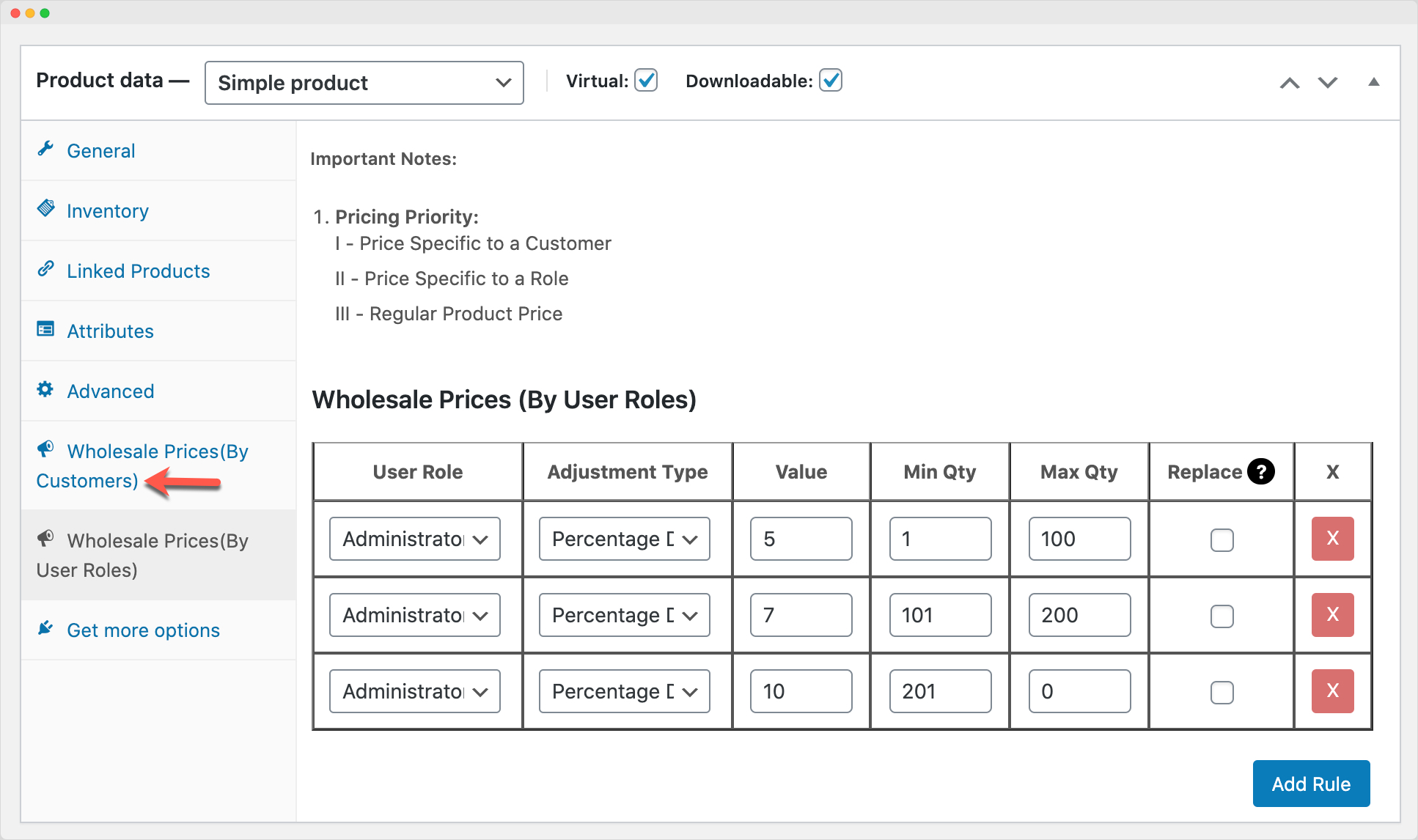Click the chain icon for Linked Products
Screen dimensions: 1418x840
coord(45,269)
